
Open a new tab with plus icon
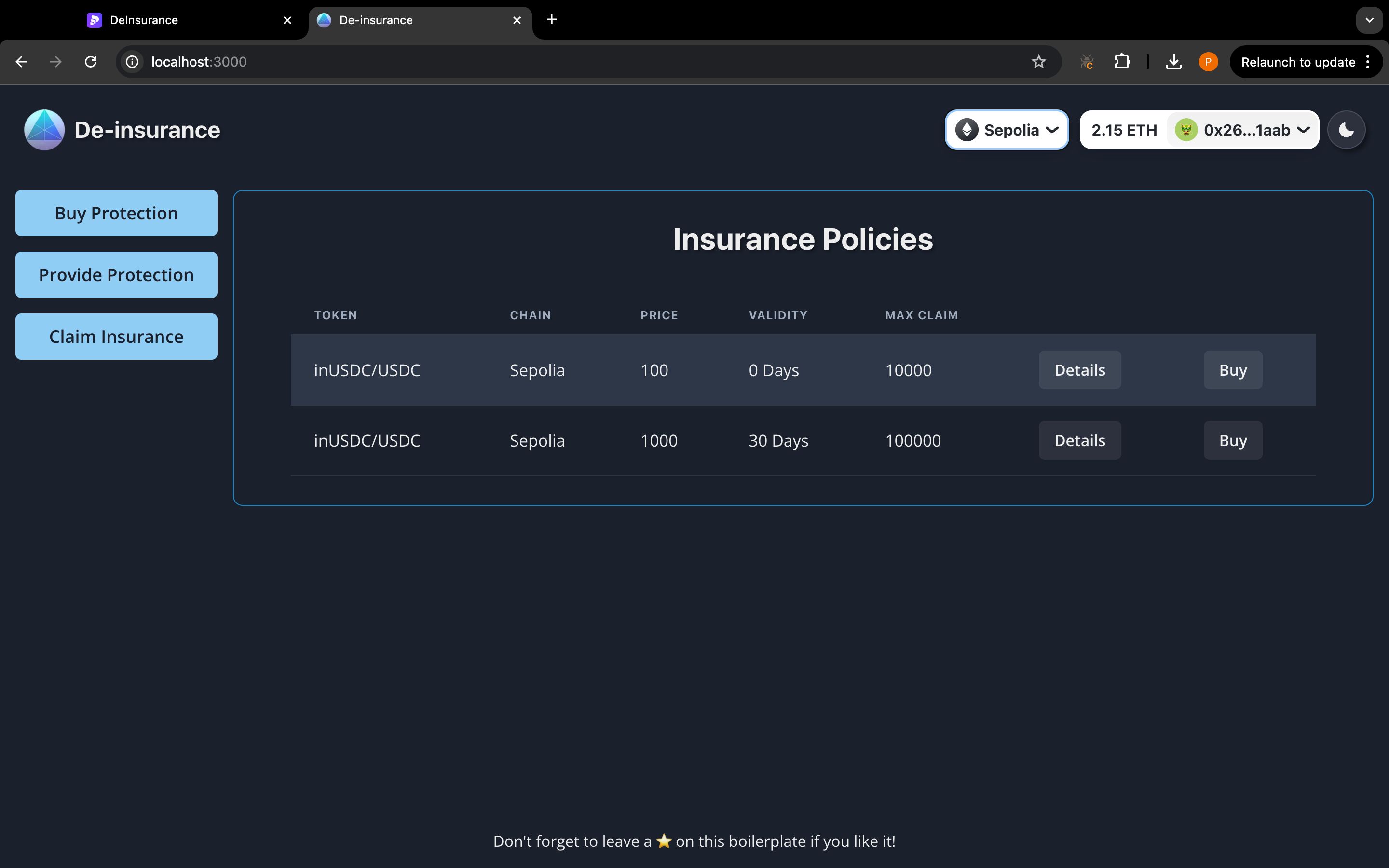point(552,19)
